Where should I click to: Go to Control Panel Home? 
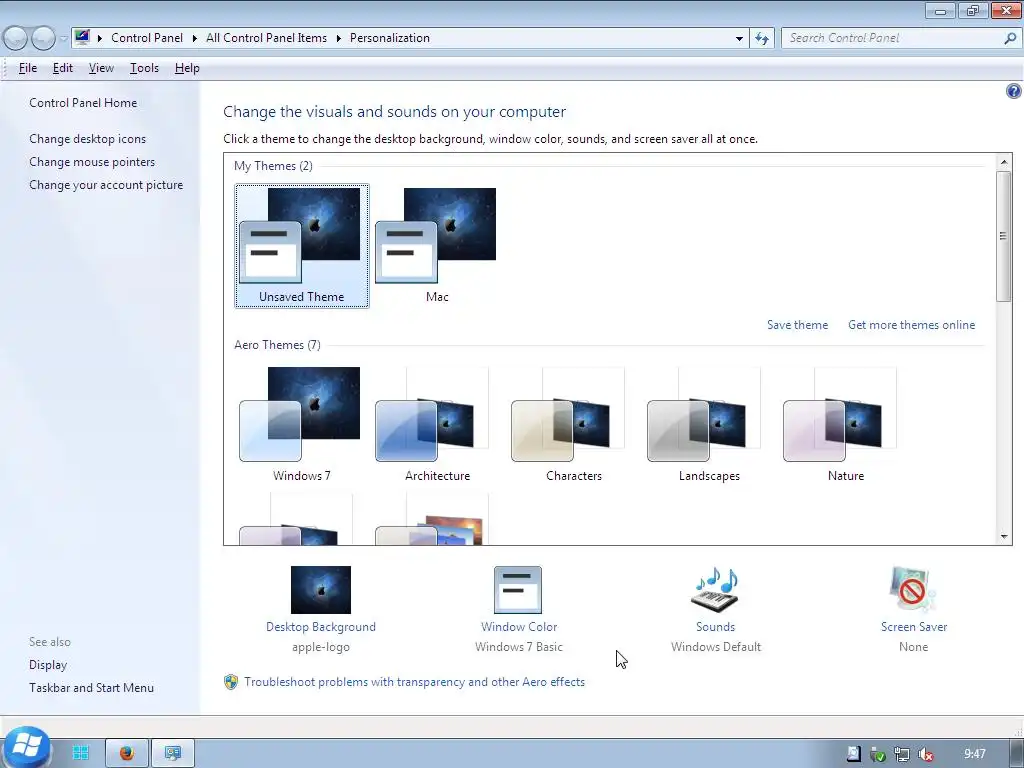click(83, 103)
